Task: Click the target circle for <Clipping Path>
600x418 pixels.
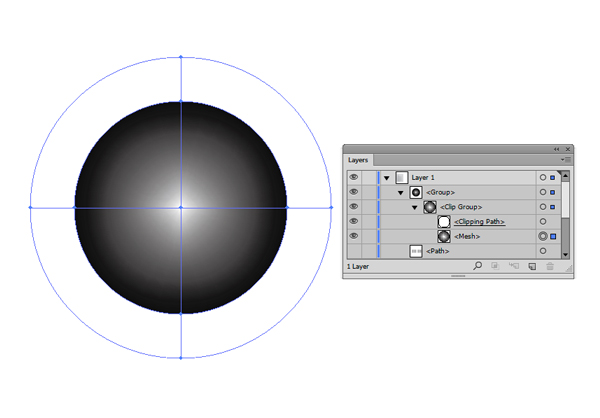Action: (543, 221)
